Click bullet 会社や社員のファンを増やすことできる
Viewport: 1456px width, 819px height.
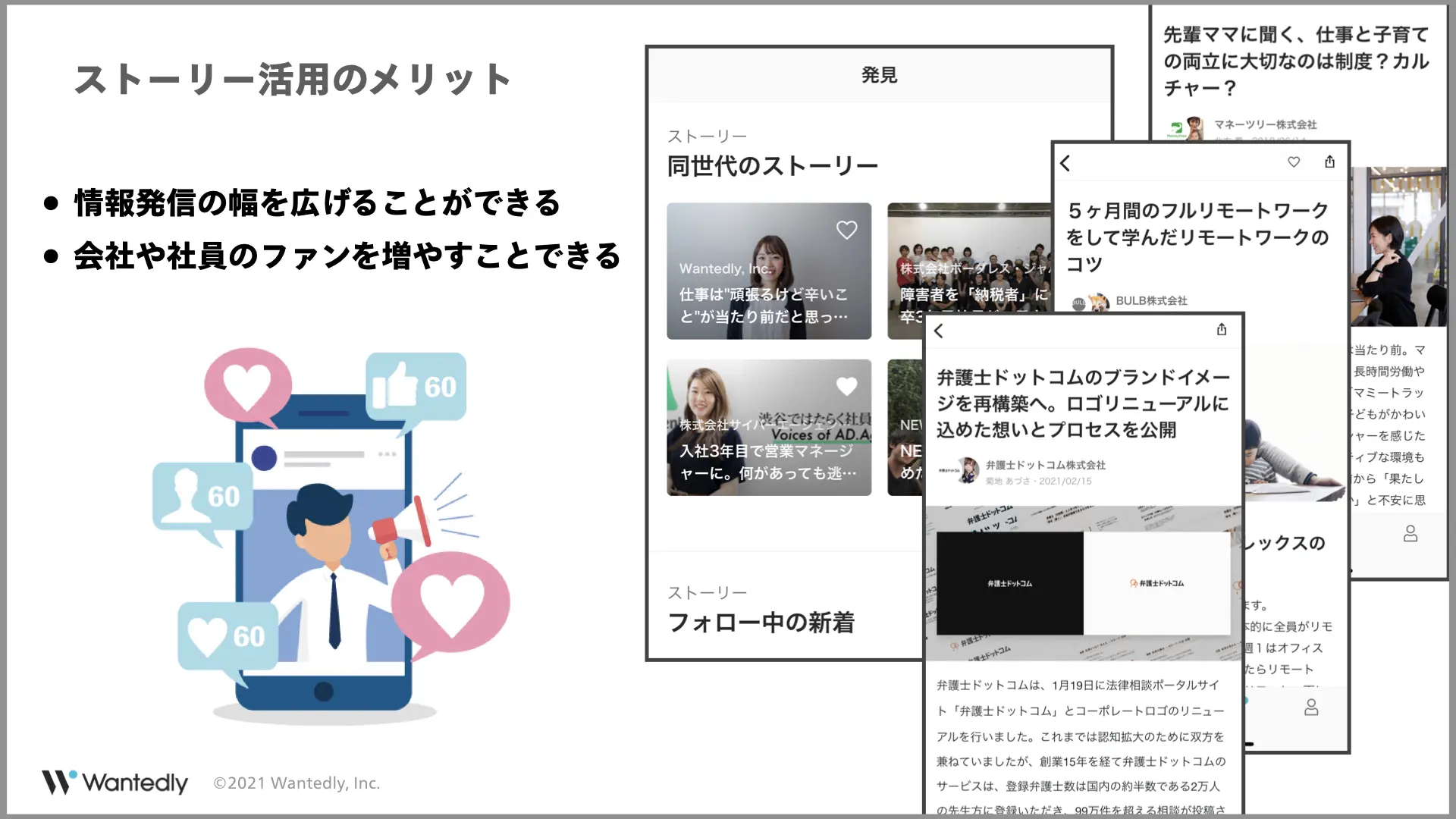[347, 256]
